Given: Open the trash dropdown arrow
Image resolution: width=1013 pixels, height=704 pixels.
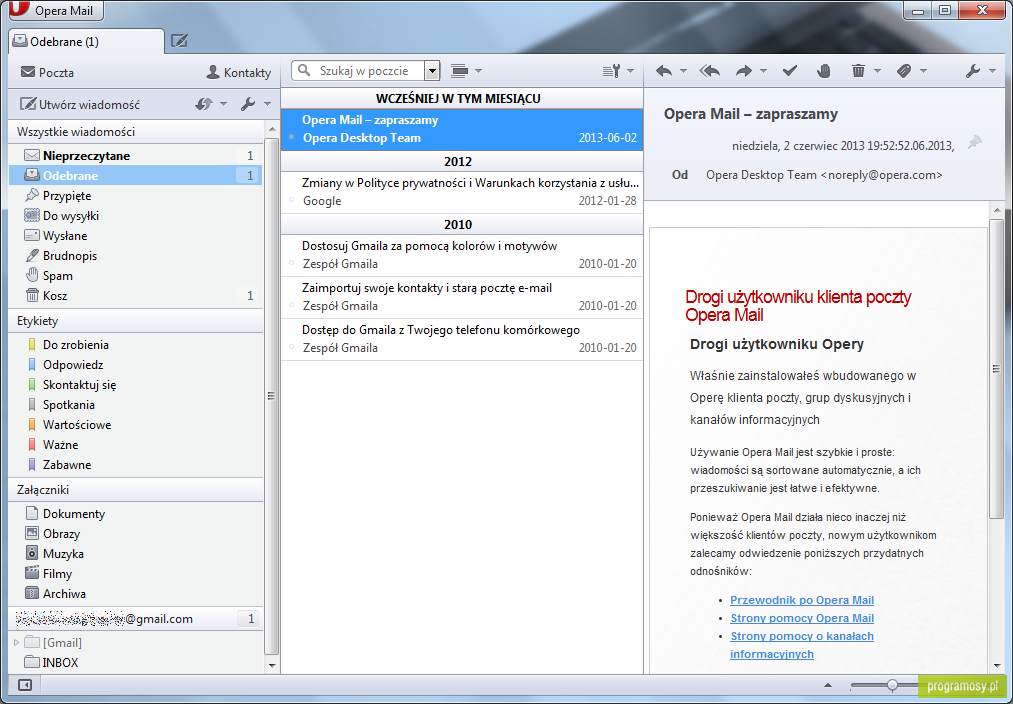Looking at the screenshot, I should coord(877,71).
